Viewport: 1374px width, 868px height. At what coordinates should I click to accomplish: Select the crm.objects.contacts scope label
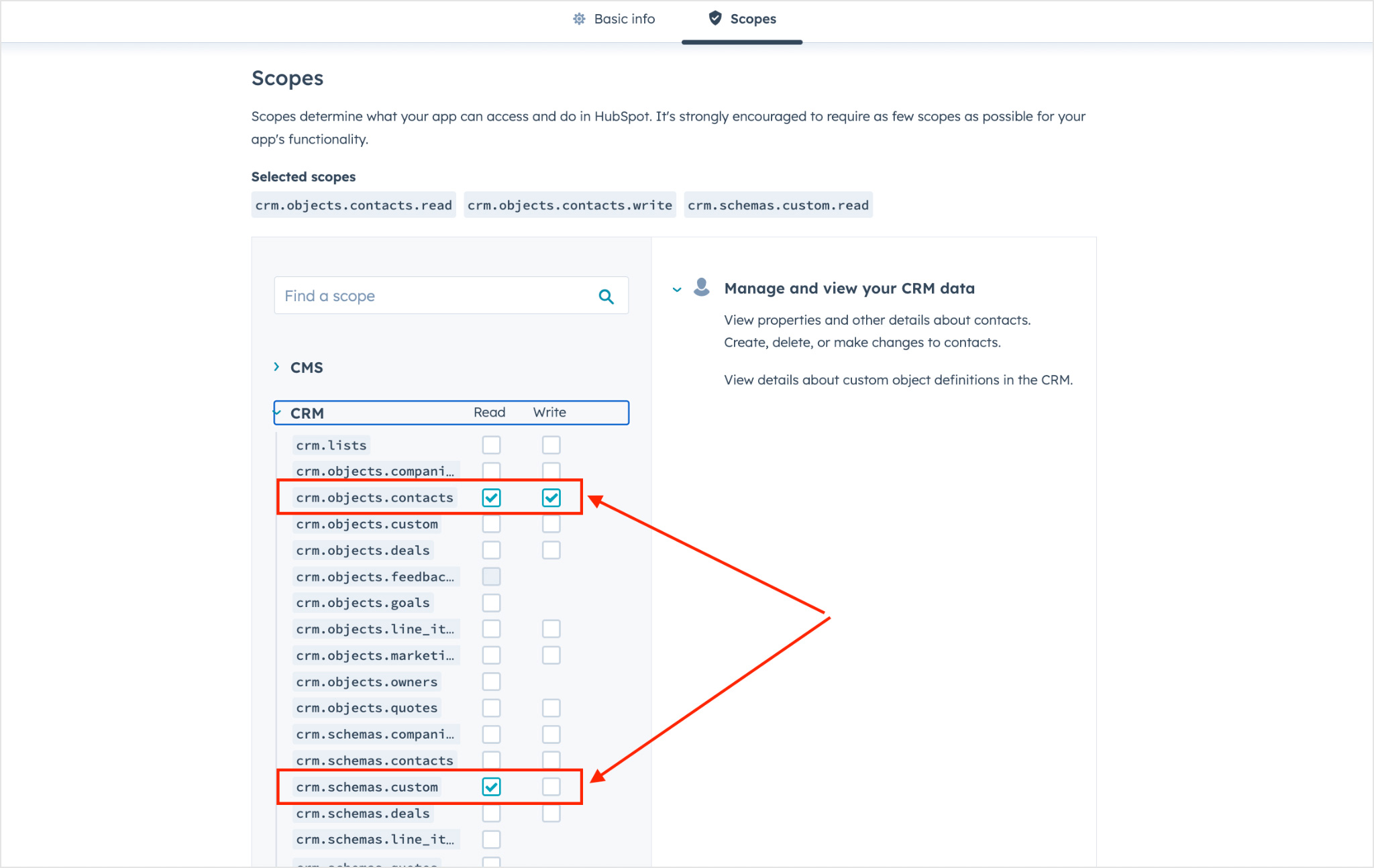click(374, 497)
